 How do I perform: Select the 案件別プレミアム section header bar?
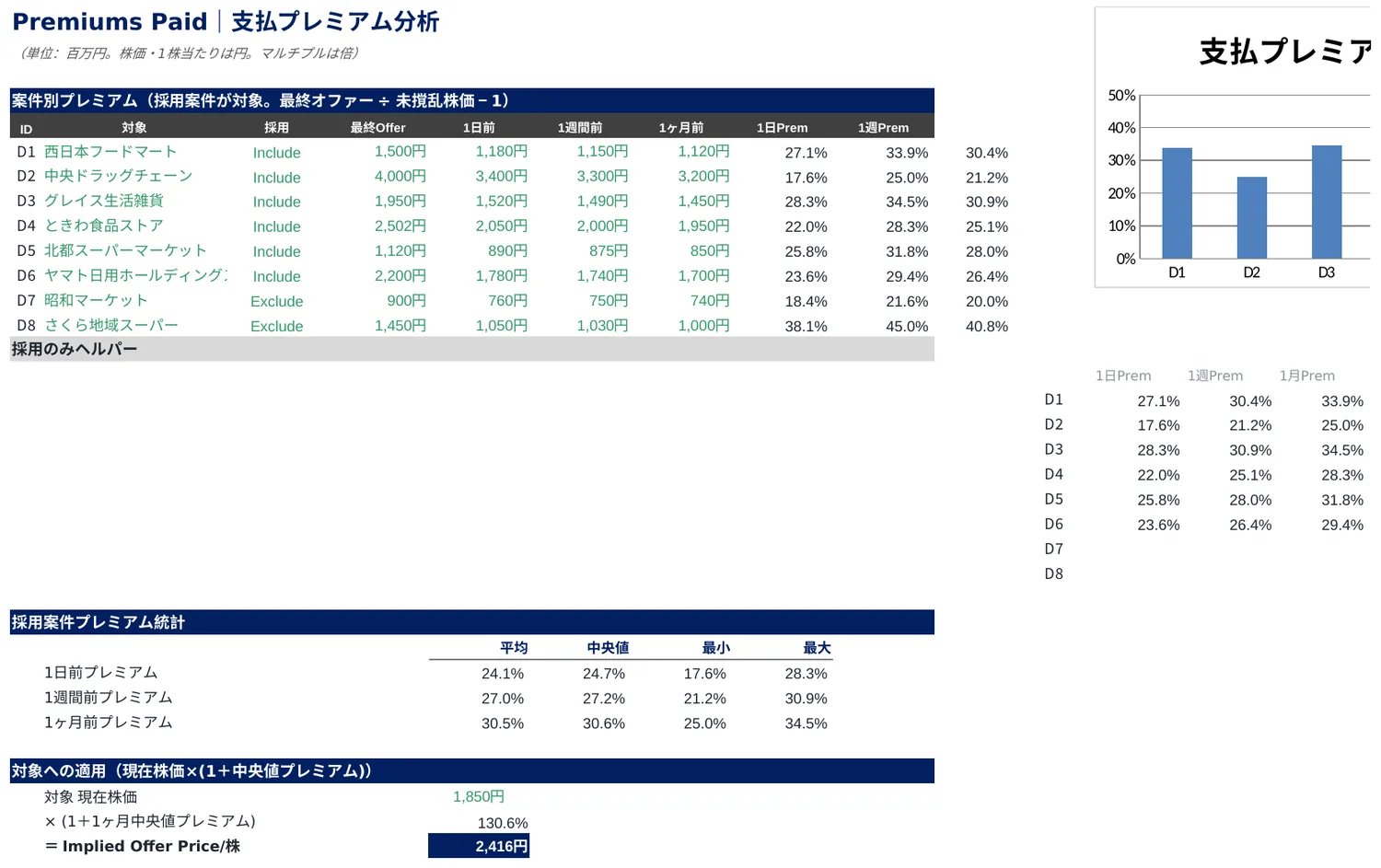(x=472, y=100)
